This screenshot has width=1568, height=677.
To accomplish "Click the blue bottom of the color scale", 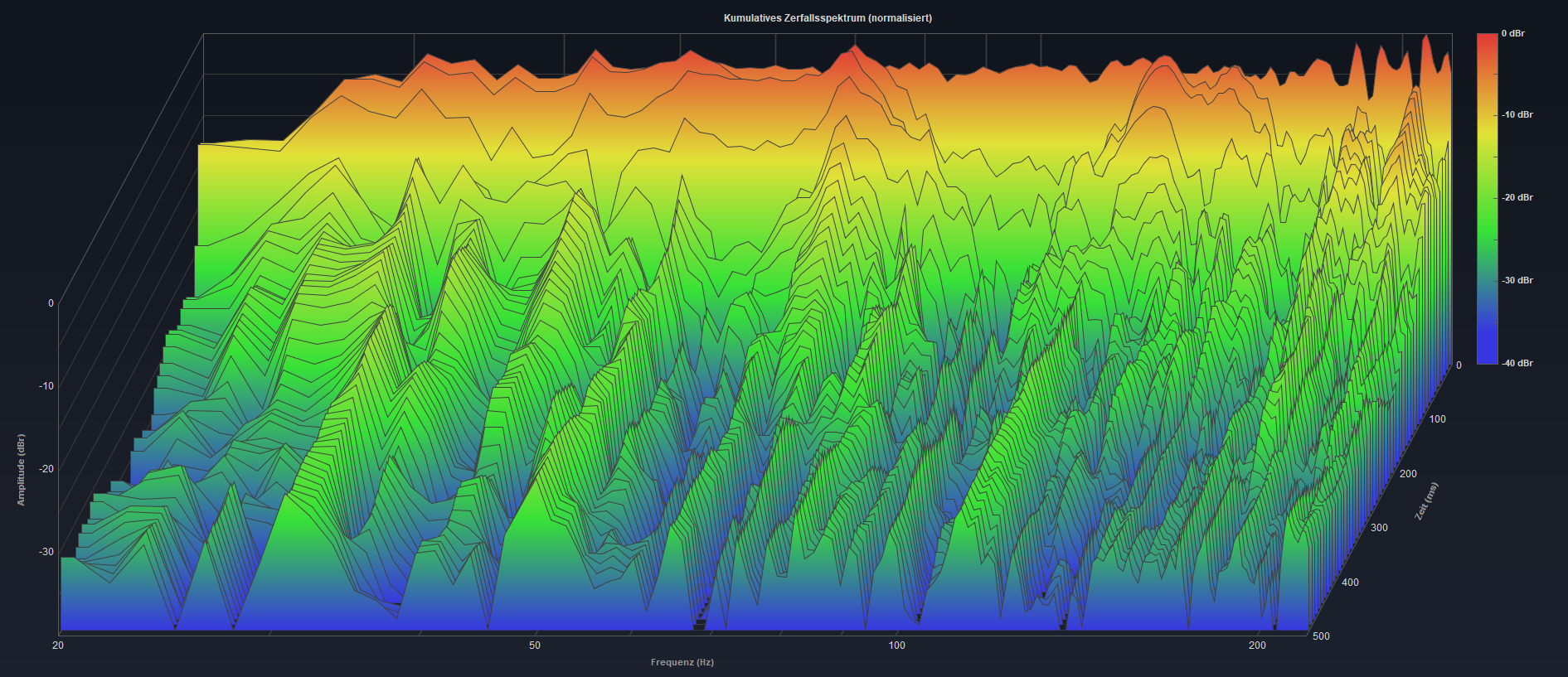I will [x=1487, y=356].
